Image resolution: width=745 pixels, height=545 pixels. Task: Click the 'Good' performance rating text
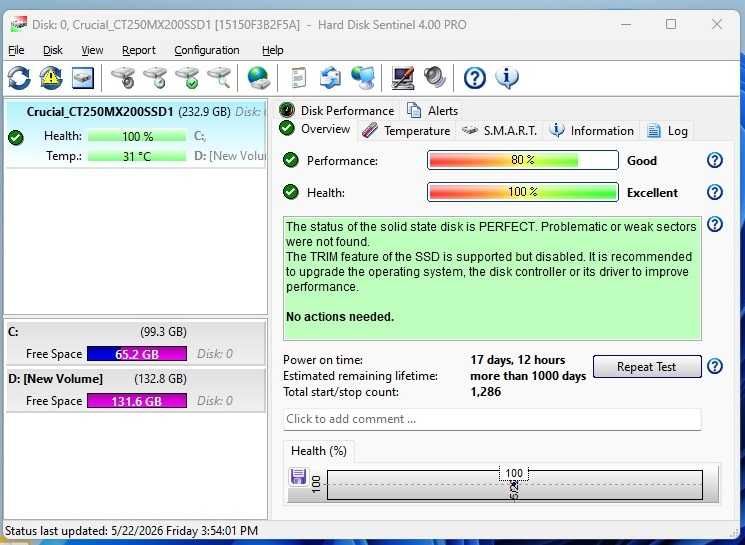click(642, 161)
